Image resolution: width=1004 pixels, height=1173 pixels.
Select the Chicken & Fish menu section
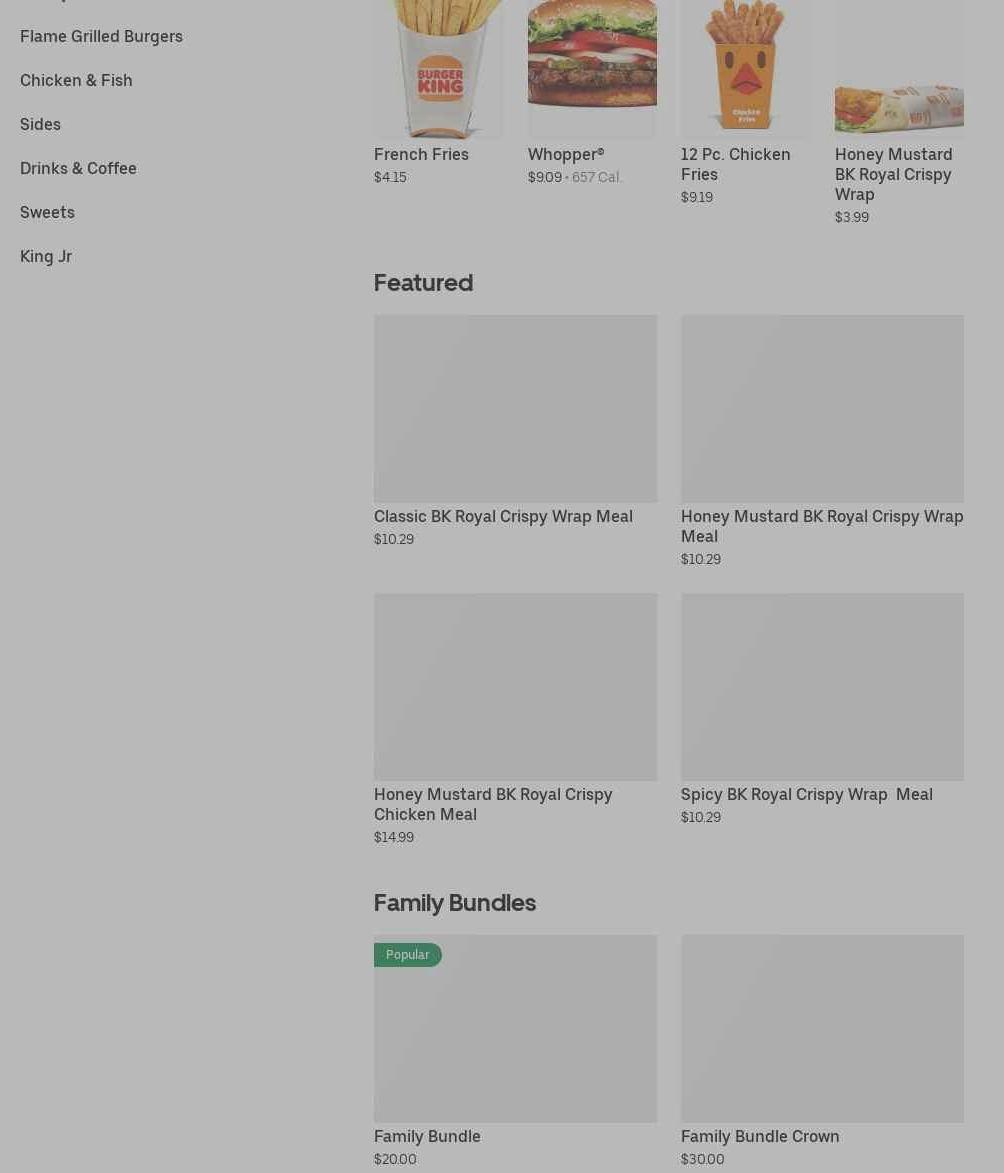point(76,80)
